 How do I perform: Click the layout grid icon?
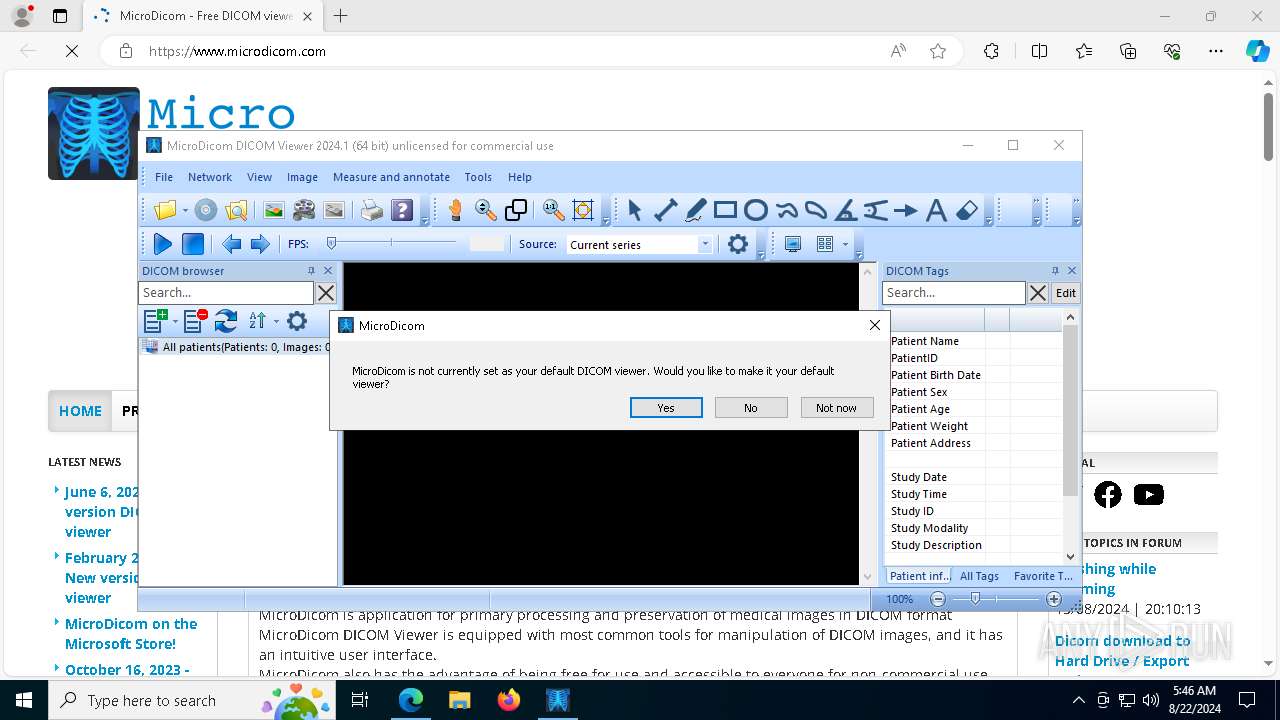pyautogui.click(x=825, y=244)
